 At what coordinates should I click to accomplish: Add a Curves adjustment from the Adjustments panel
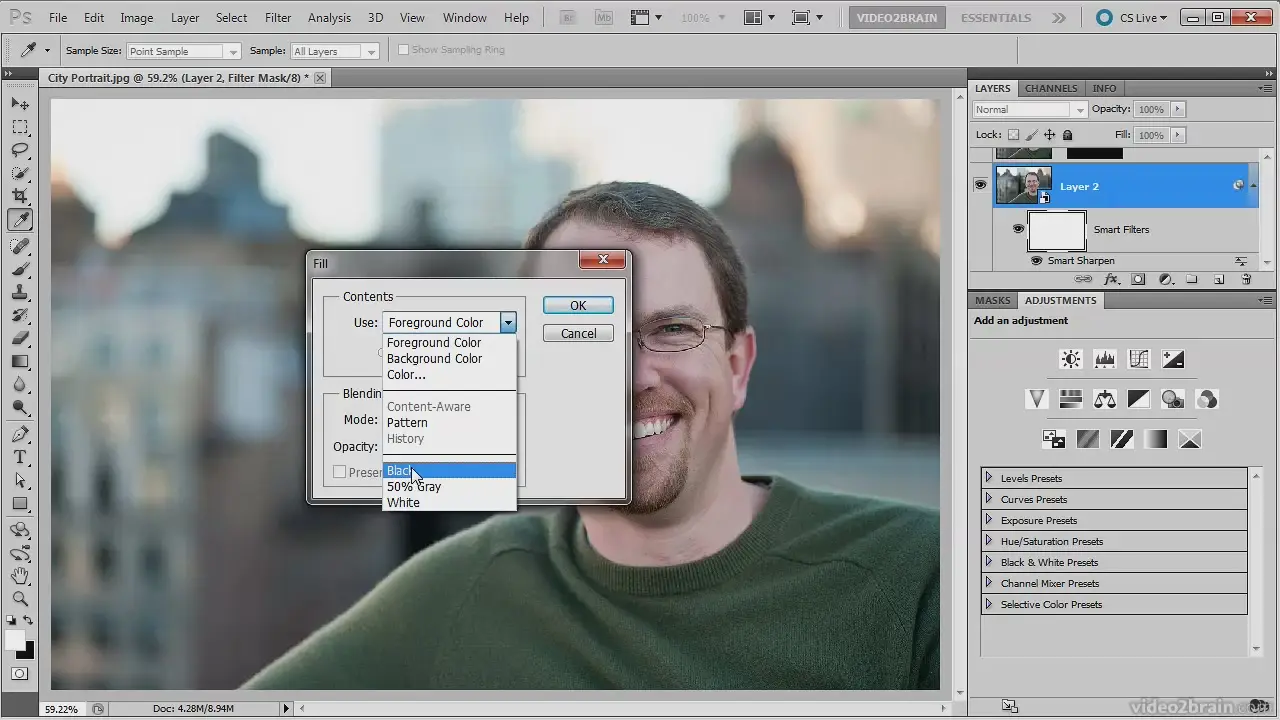click(1139, 359)
